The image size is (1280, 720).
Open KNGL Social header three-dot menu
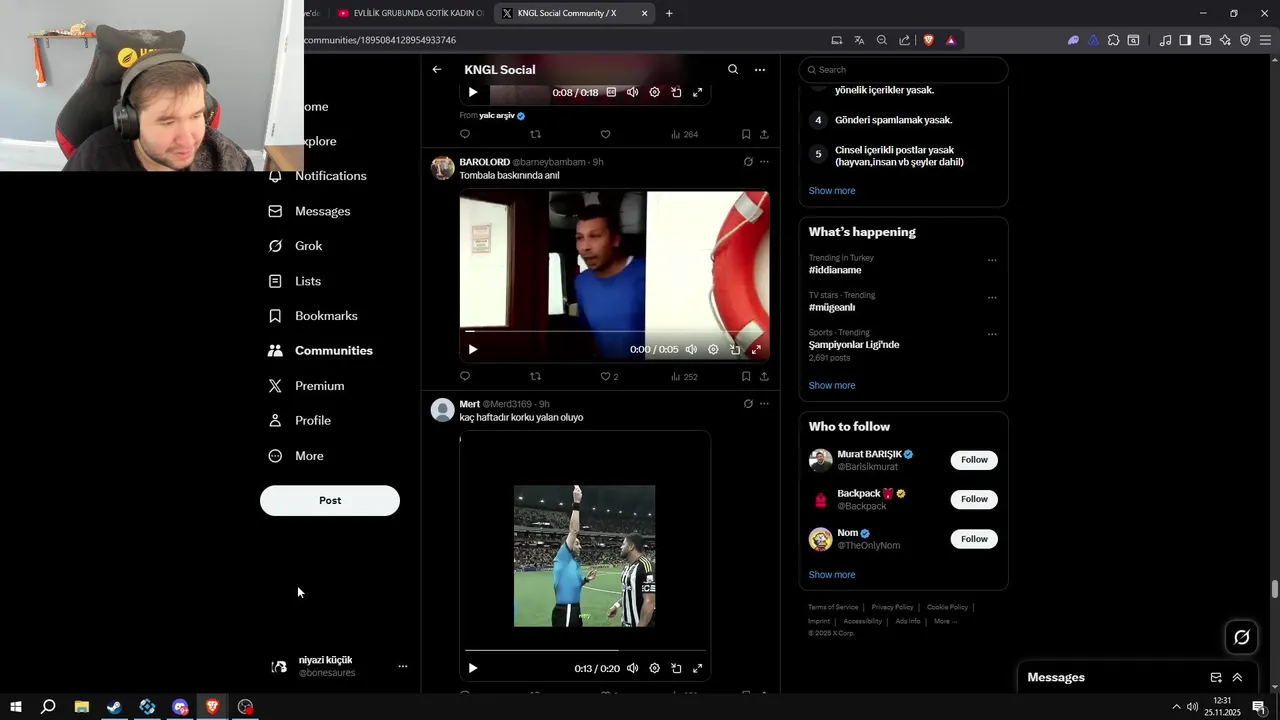pos(760,70)
